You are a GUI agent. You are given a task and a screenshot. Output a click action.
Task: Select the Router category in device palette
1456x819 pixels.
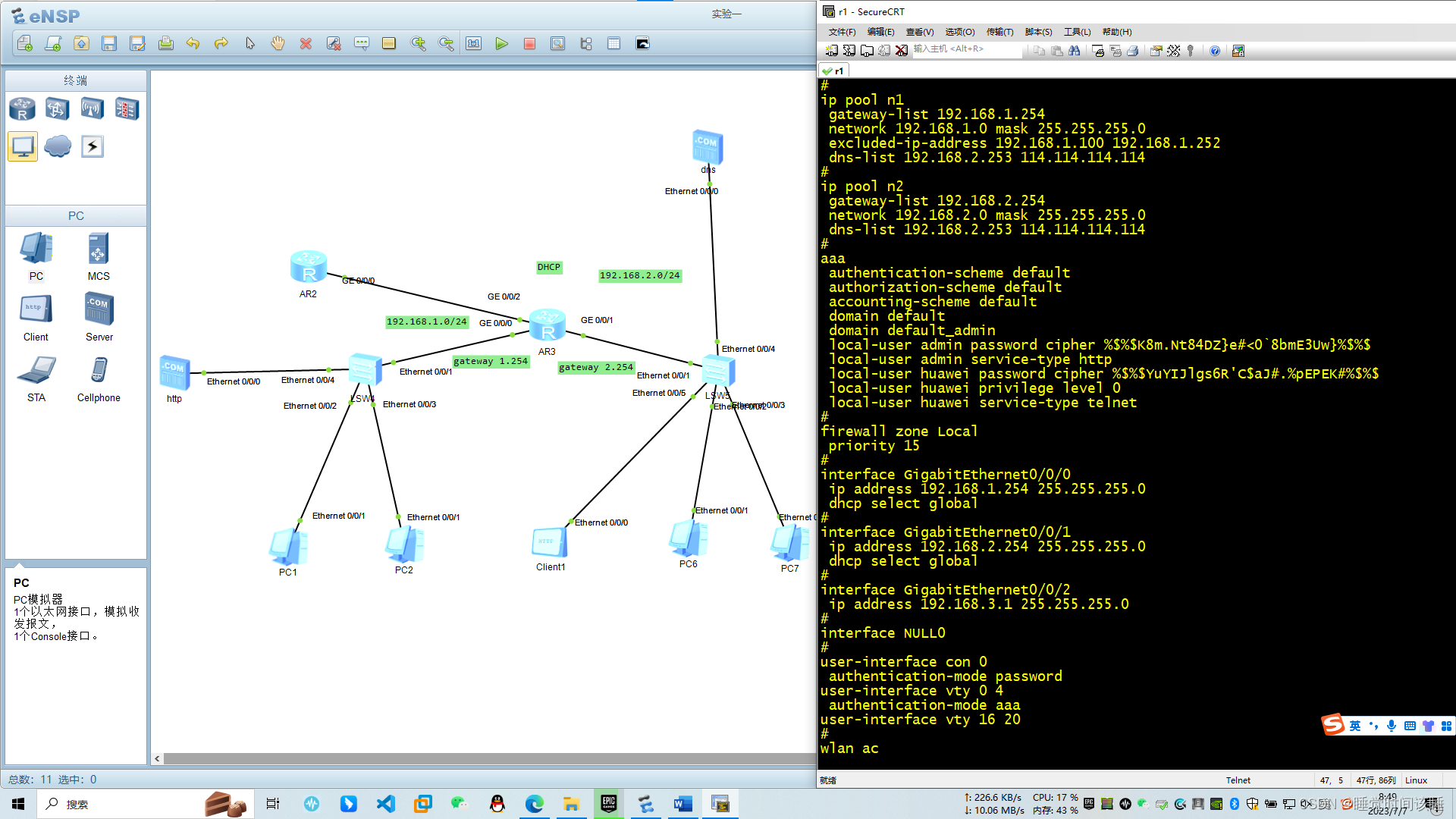[x=22, y=109]
